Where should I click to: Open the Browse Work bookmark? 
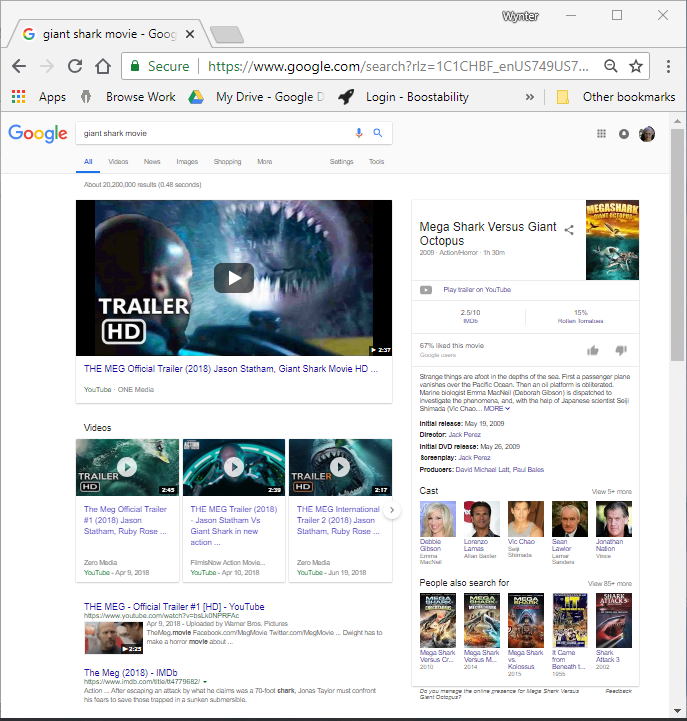click(128, 97)
